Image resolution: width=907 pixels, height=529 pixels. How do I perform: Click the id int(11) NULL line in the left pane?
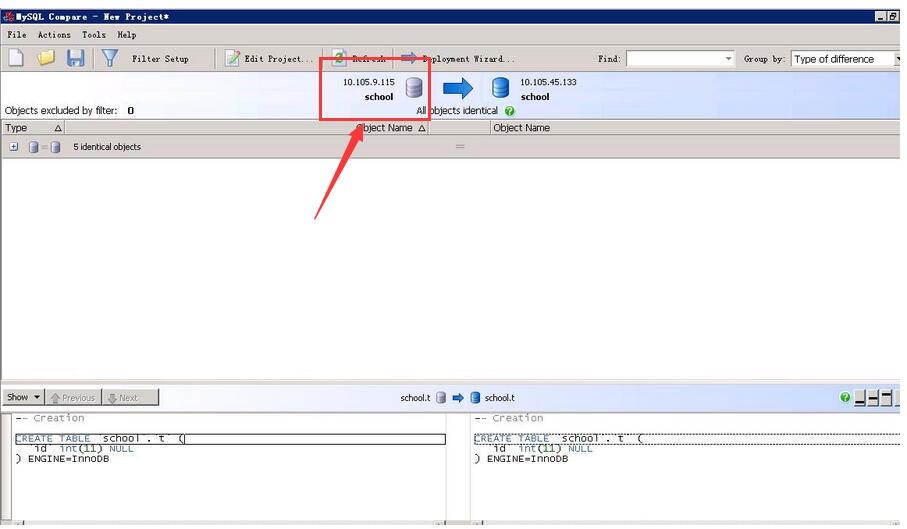[x=83, y=449]
